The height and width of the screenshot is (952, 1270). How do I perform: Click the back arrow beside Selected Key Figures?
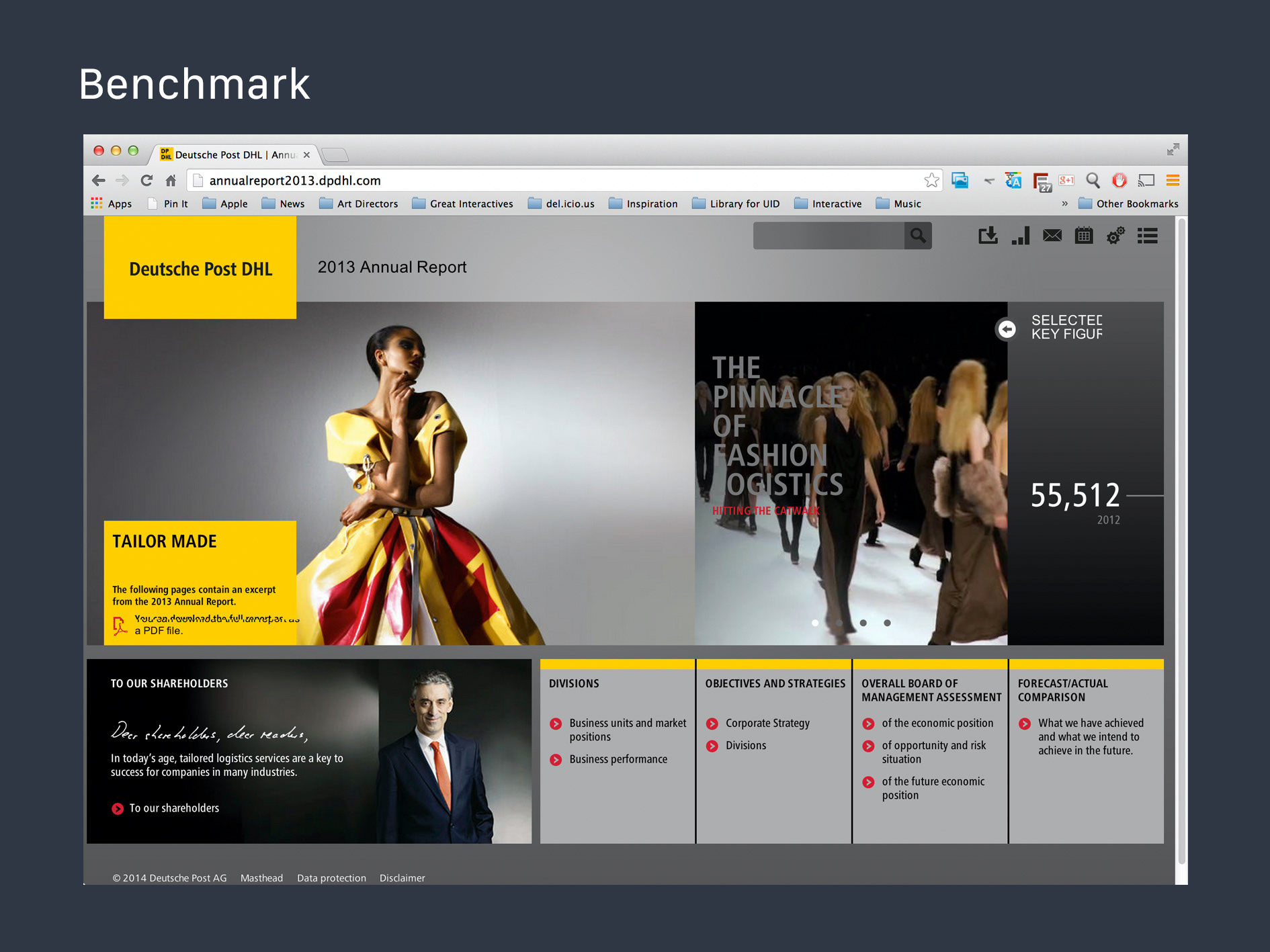1007,329
